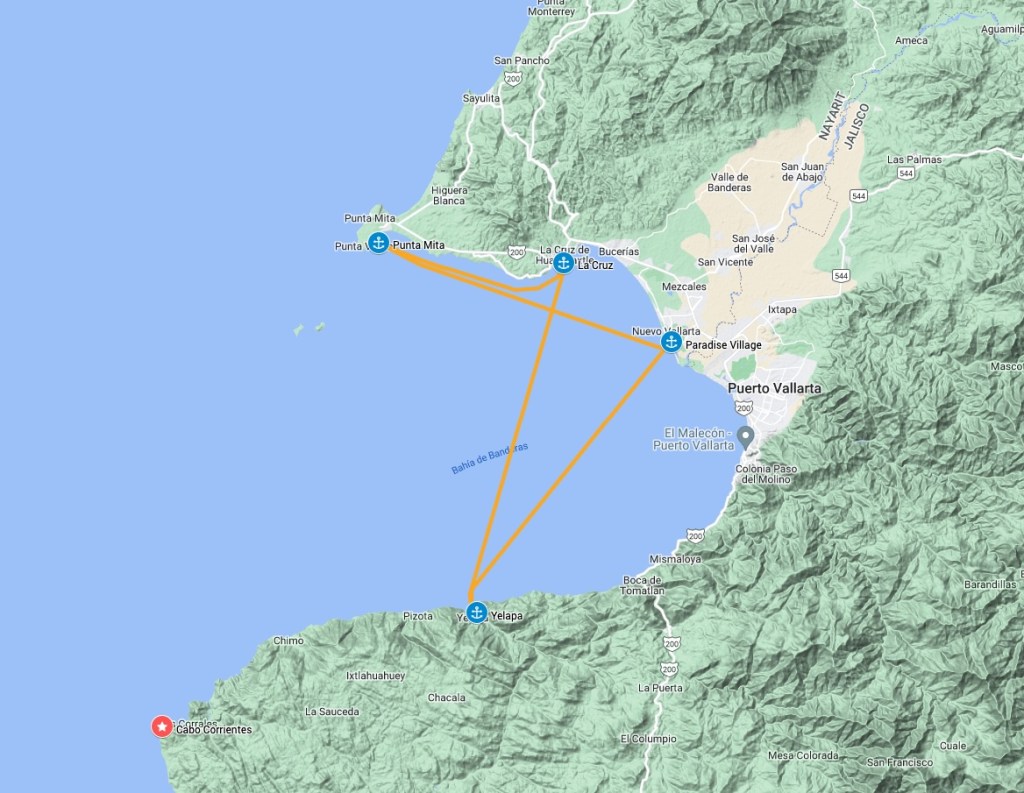This screenshot has width=1024, height=793.
Task: Click the El Columpio place label
Action: tap(648, 739)
